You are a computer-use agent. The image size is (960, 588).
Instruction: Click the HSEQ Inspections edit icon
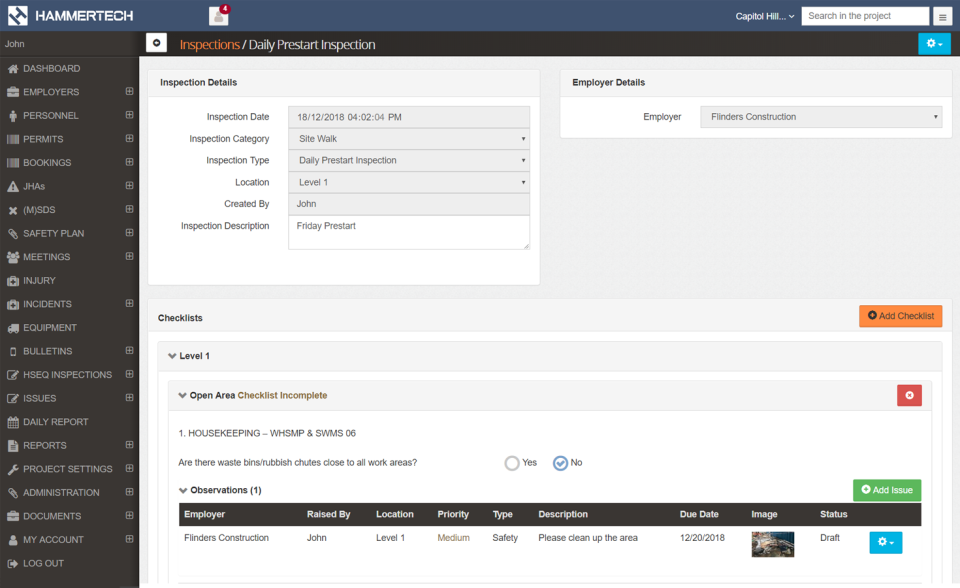coord(13,375)
